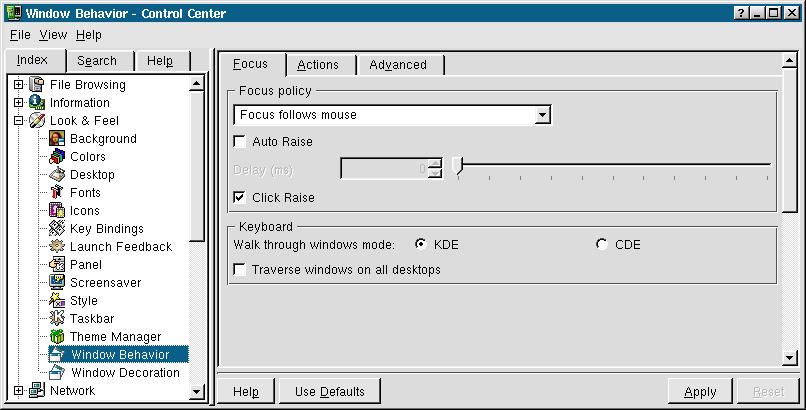Click the Taskbar gear icon
The image size is (806, 410).
coord(57,318)
